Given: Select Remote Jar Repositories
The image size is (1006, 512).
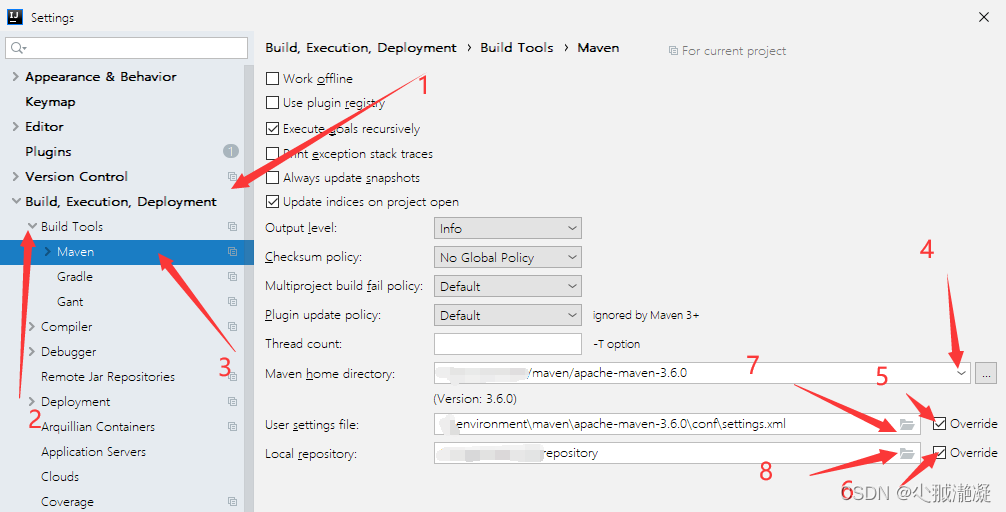Looking at the screenshot, I should (108, 377).
